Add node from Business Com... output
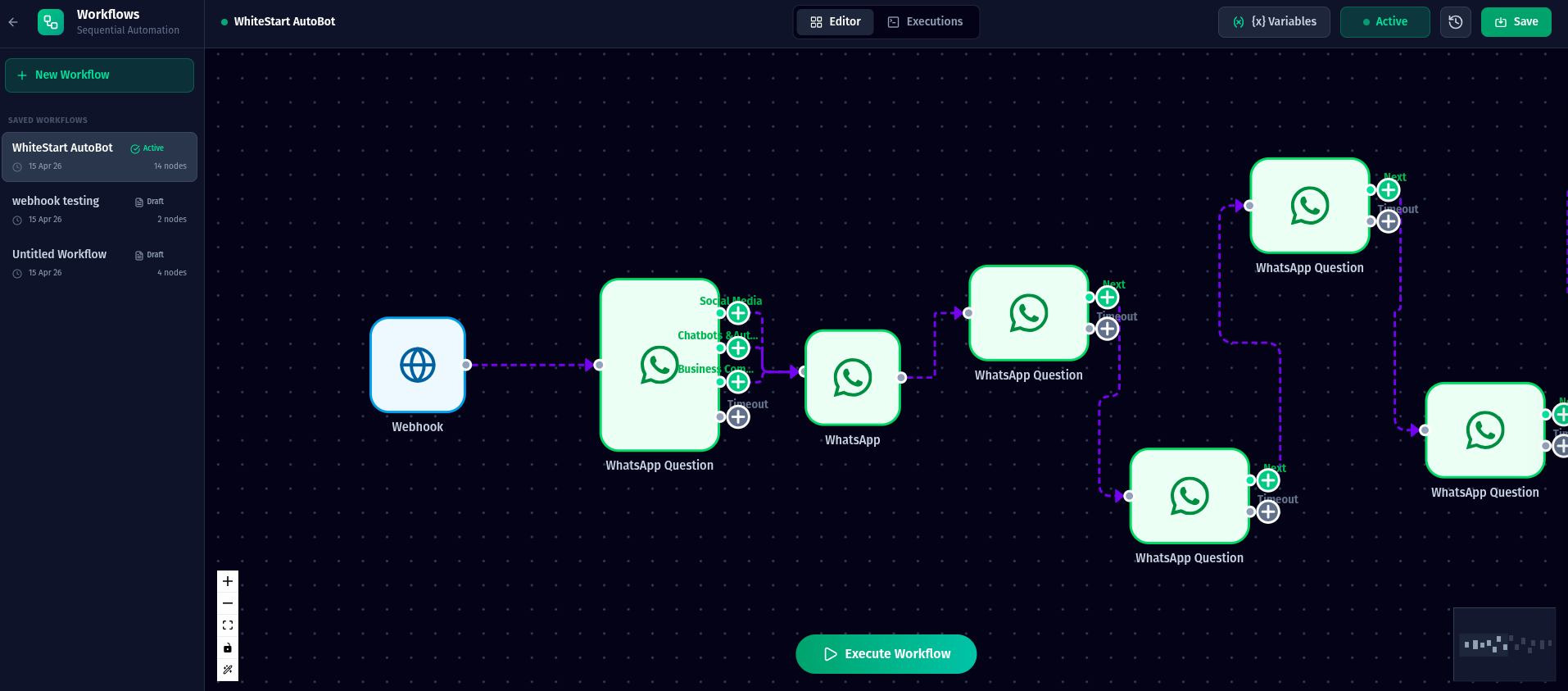1568x691 pixels. click(x=738, y=382)
